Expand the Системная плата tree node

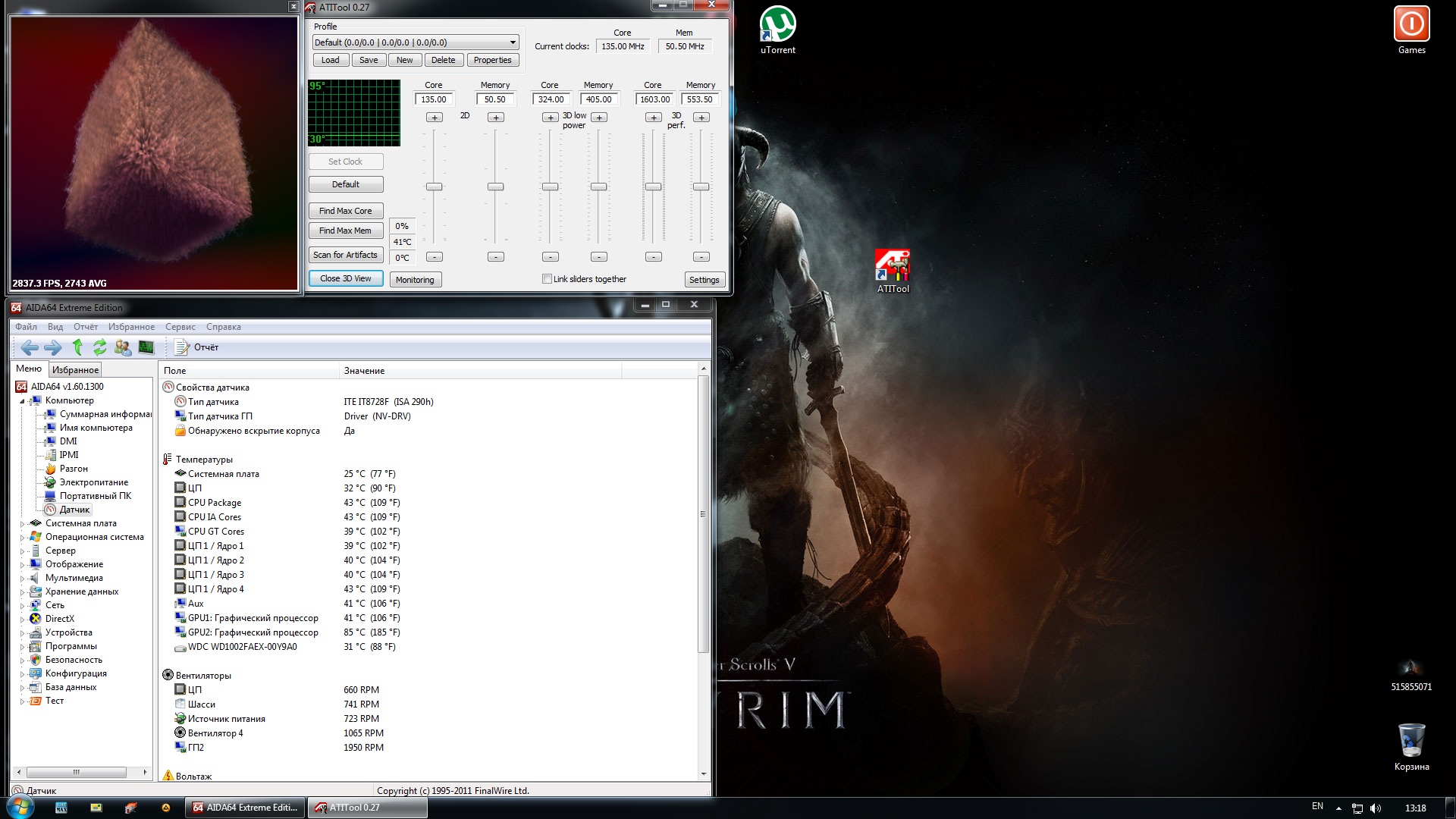[22, 523]
